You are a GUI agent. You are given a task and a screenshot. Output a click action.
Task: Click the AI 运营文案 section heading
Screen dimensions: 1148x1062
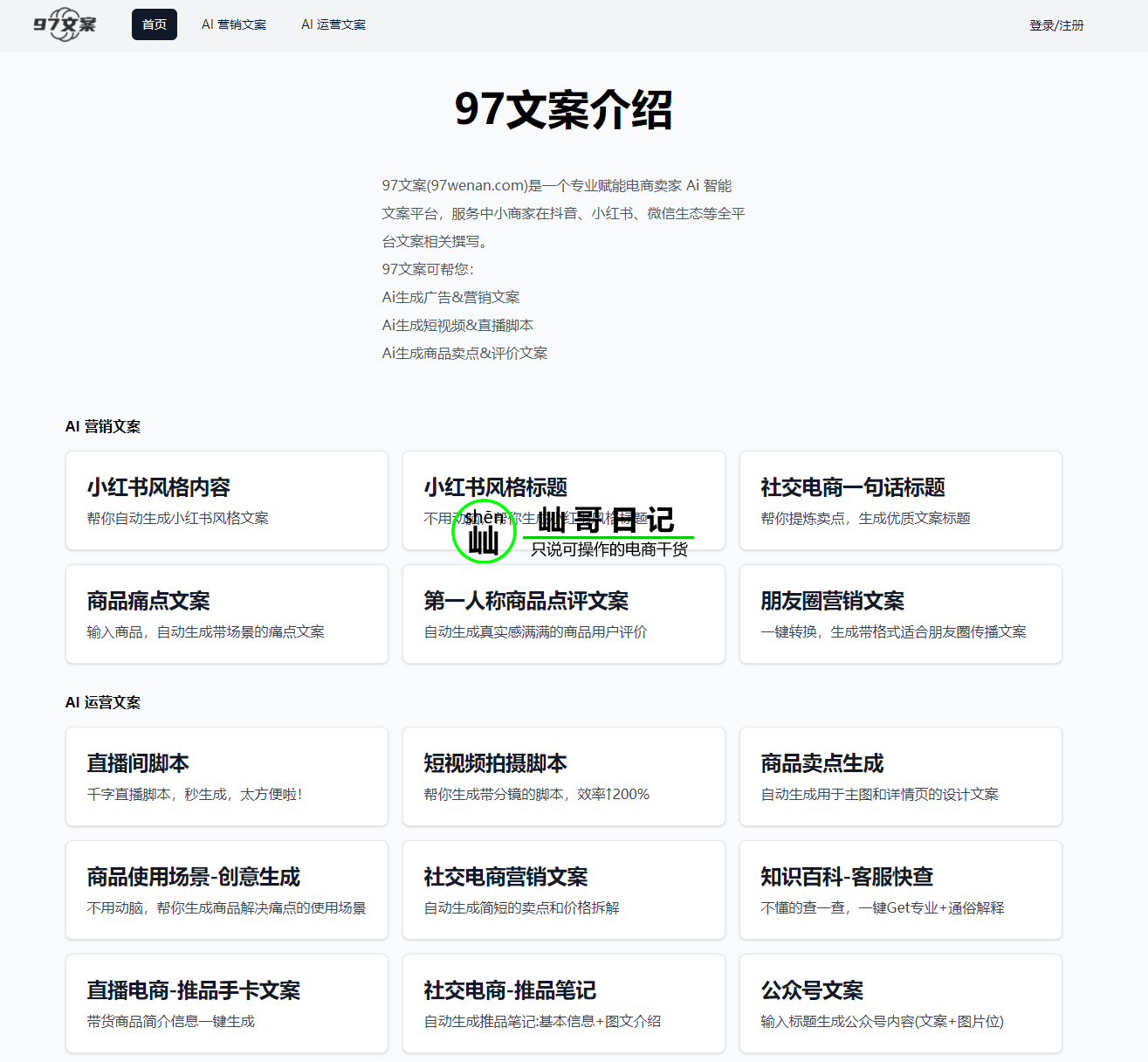point(103,702)
